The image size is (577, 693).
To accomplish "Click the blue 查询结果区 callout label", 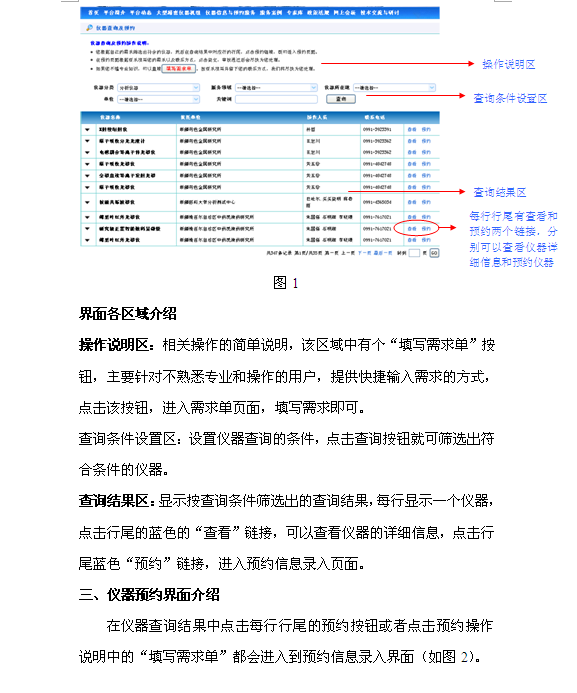I will click(500, 192).
